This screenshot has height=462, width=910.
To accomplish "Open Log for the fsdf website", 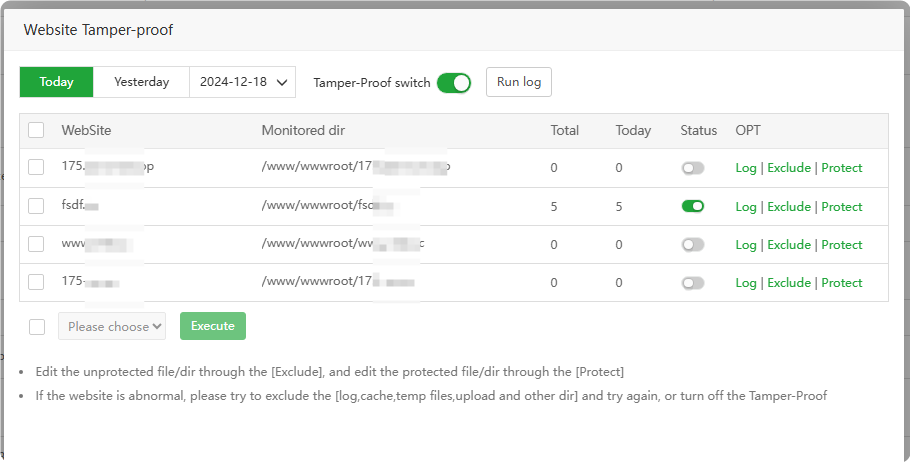I will click(745, 207).
